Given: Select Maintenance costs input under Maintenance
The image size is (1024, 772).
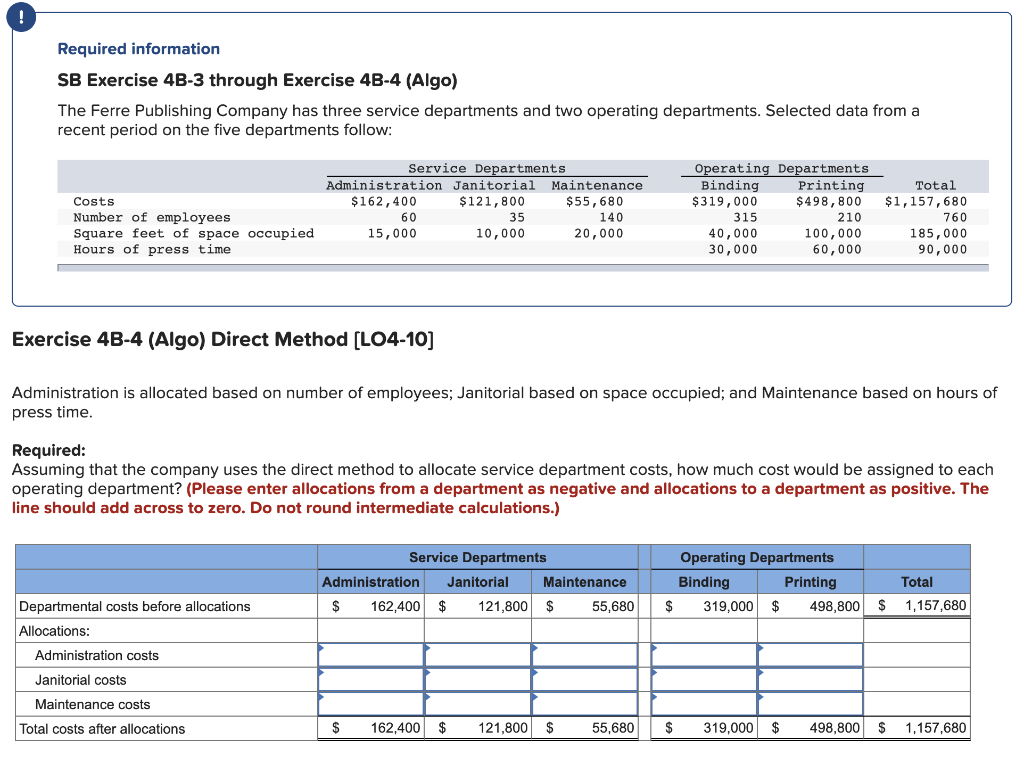Looking at the screenshot, I should pos(585,705).
